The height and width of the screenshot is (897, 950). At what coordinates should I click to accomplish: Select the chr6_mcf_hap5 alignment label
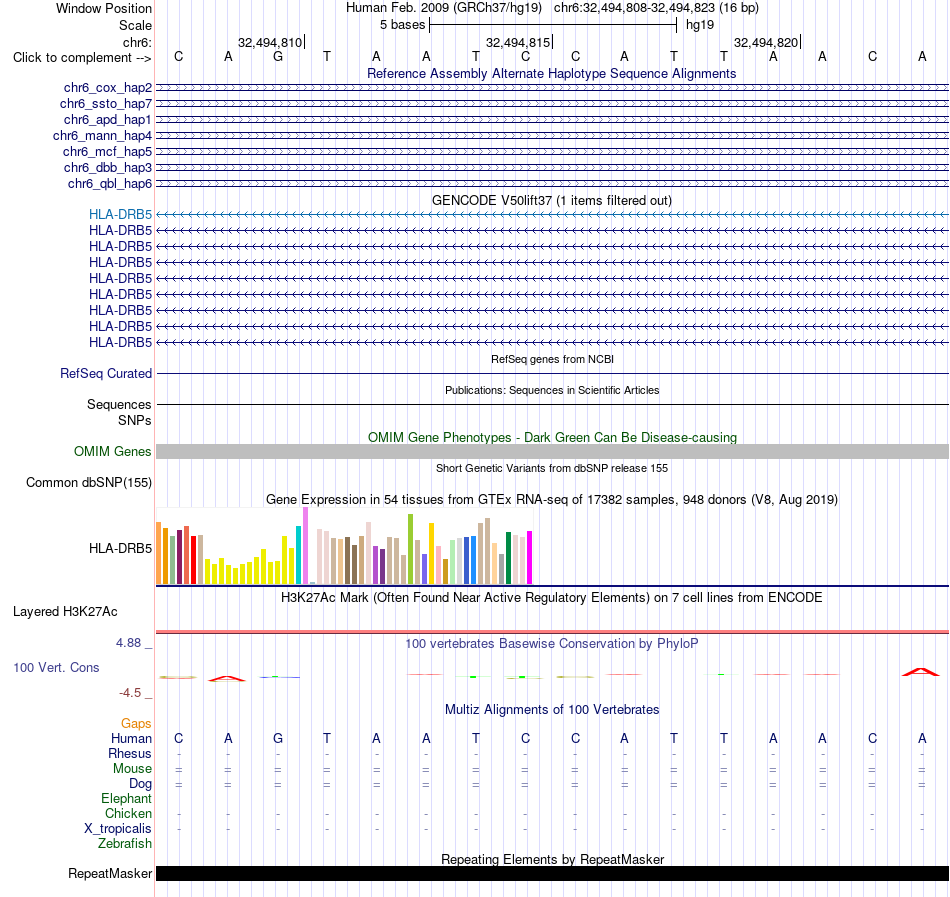pyautogui.click(x=107, y=151)
